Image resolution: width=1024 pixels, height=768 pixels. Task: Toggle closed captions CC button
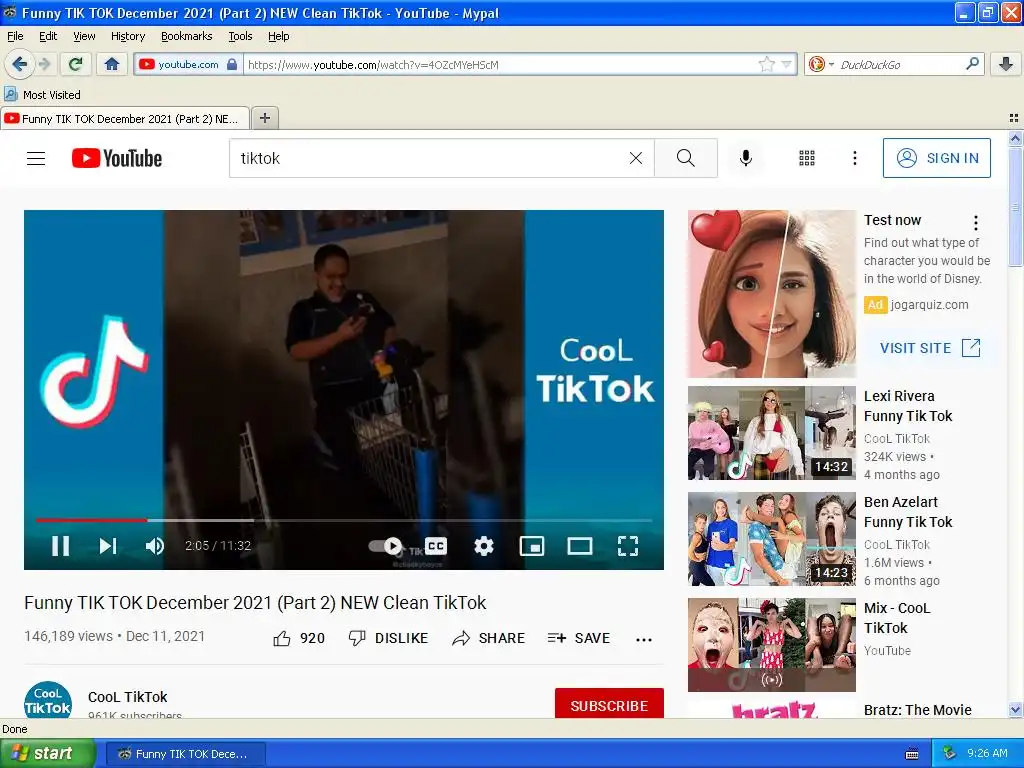coord(436,546)
